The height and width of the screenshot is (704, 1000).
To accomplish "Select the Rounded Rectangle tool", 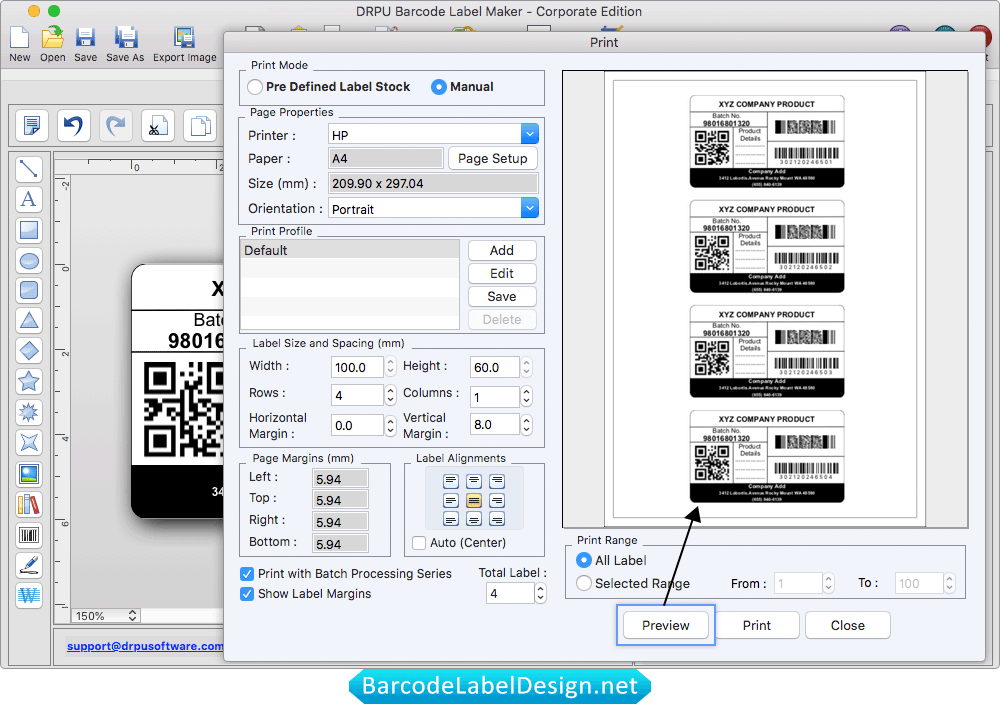I will coord(29,291).
